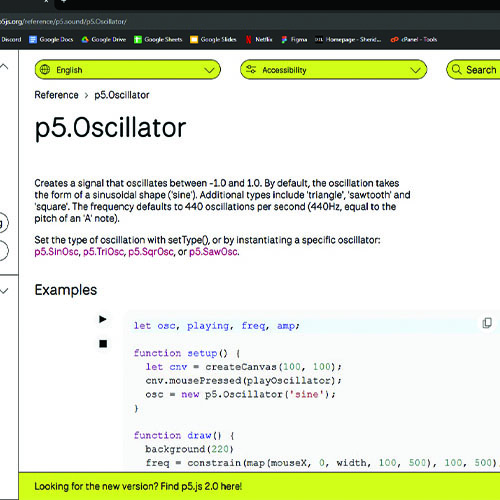Expand the sidebar section with down chevron
500x500 pixels.
(4, 291)
